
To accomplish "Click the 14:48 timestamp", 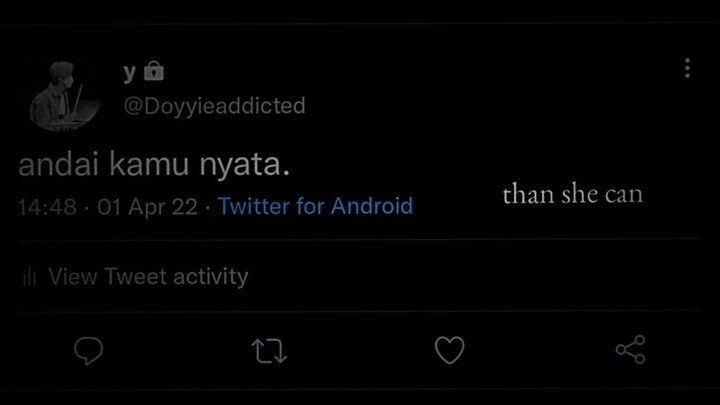I will pos(46,207).
